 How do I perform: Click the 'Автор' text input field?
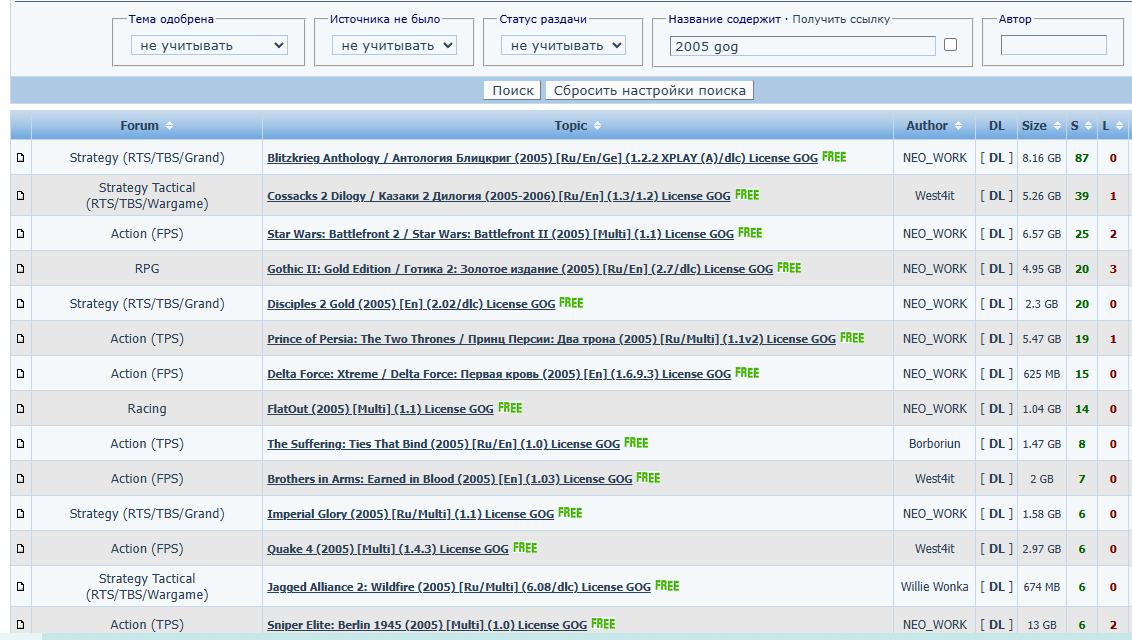[x=1053, y=45]
